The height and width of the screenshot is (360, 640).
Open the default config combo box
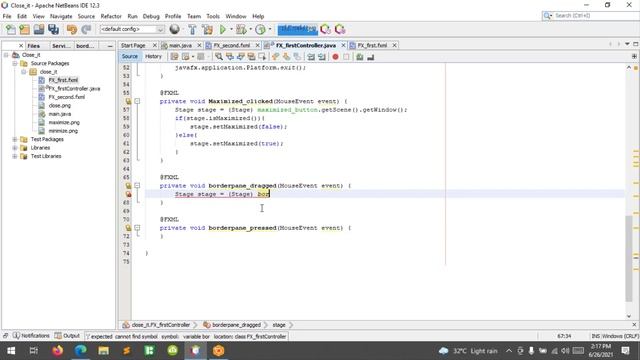point(132,29)
